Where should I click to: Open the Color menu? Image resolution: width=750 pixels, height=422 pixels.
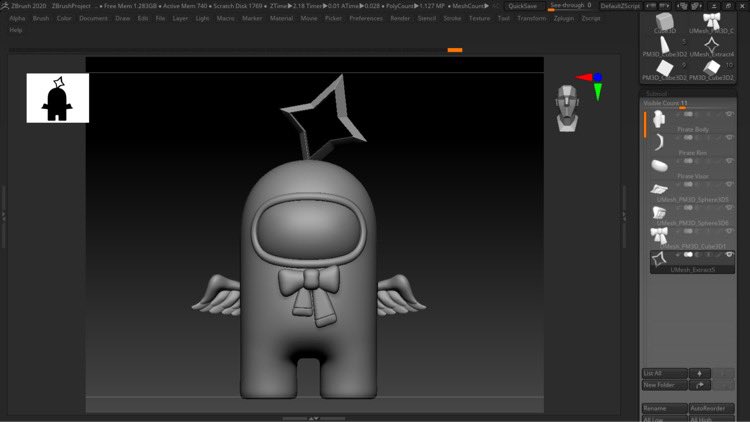(x=64, y=18)
